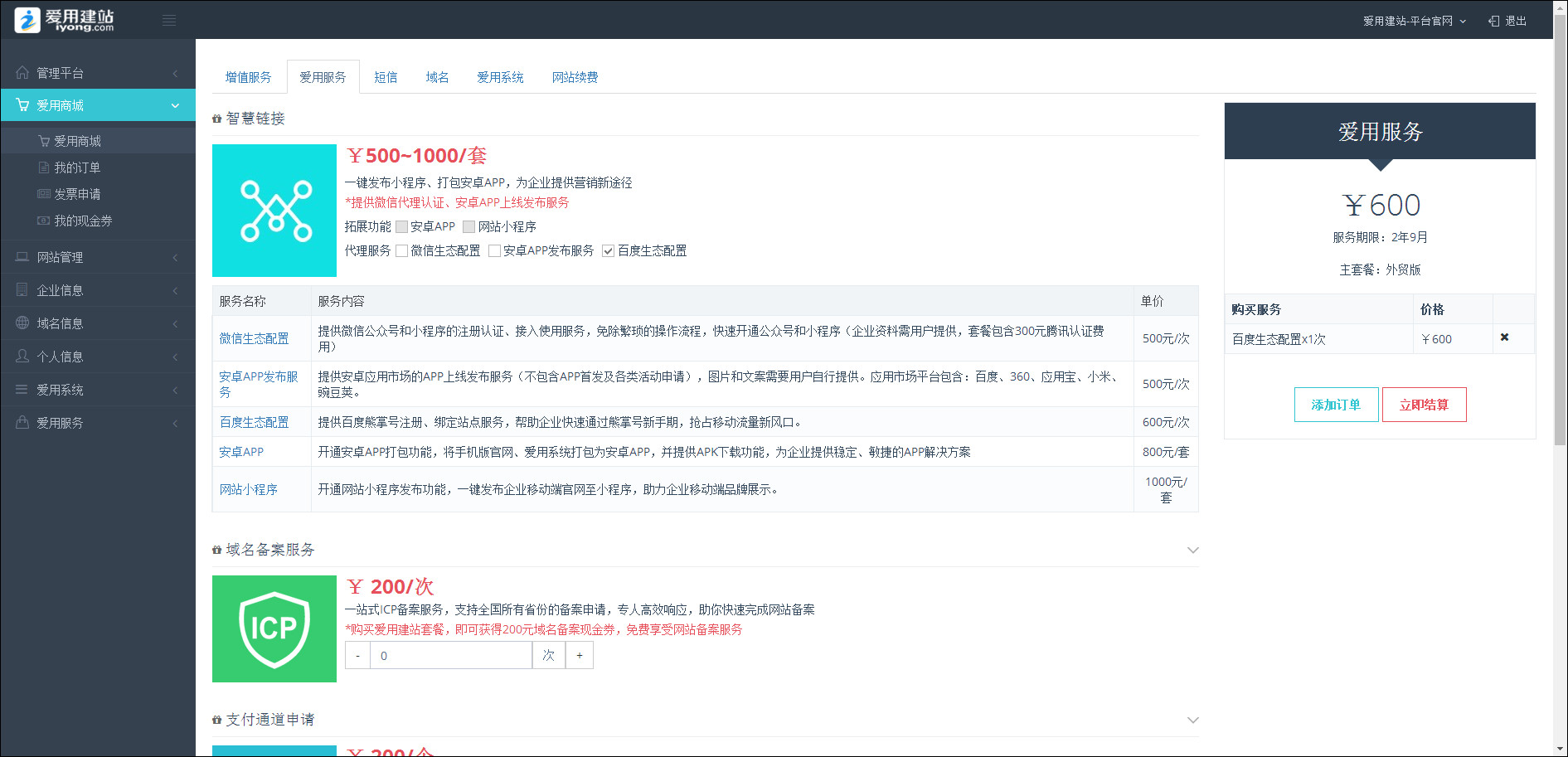
Task: Open the 短信 tab
Action: pyautogui.click(x=386, y=77)
